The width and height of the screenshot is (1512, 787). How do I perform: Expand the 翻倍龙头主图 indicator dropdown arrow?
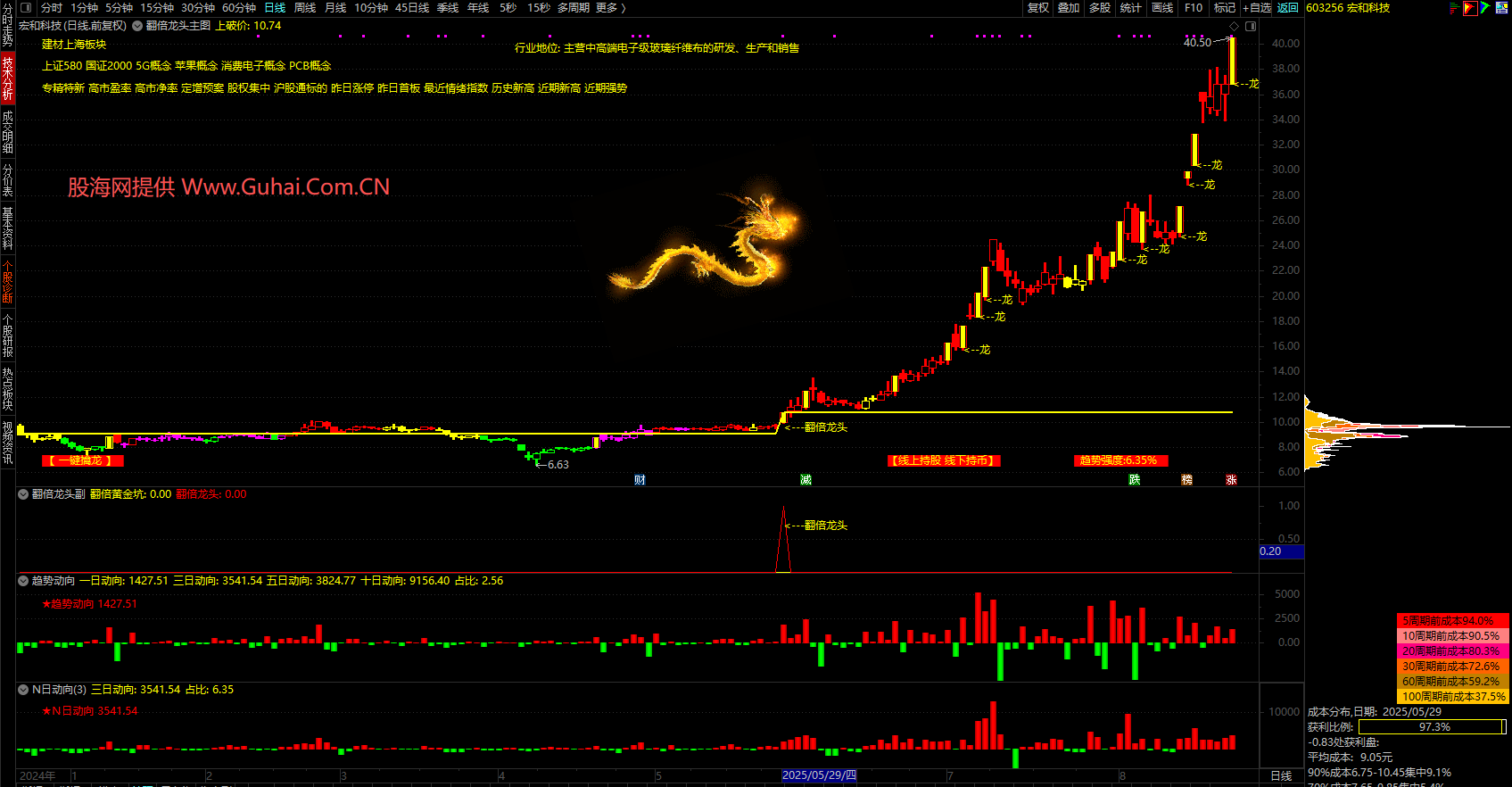(137, 26)
